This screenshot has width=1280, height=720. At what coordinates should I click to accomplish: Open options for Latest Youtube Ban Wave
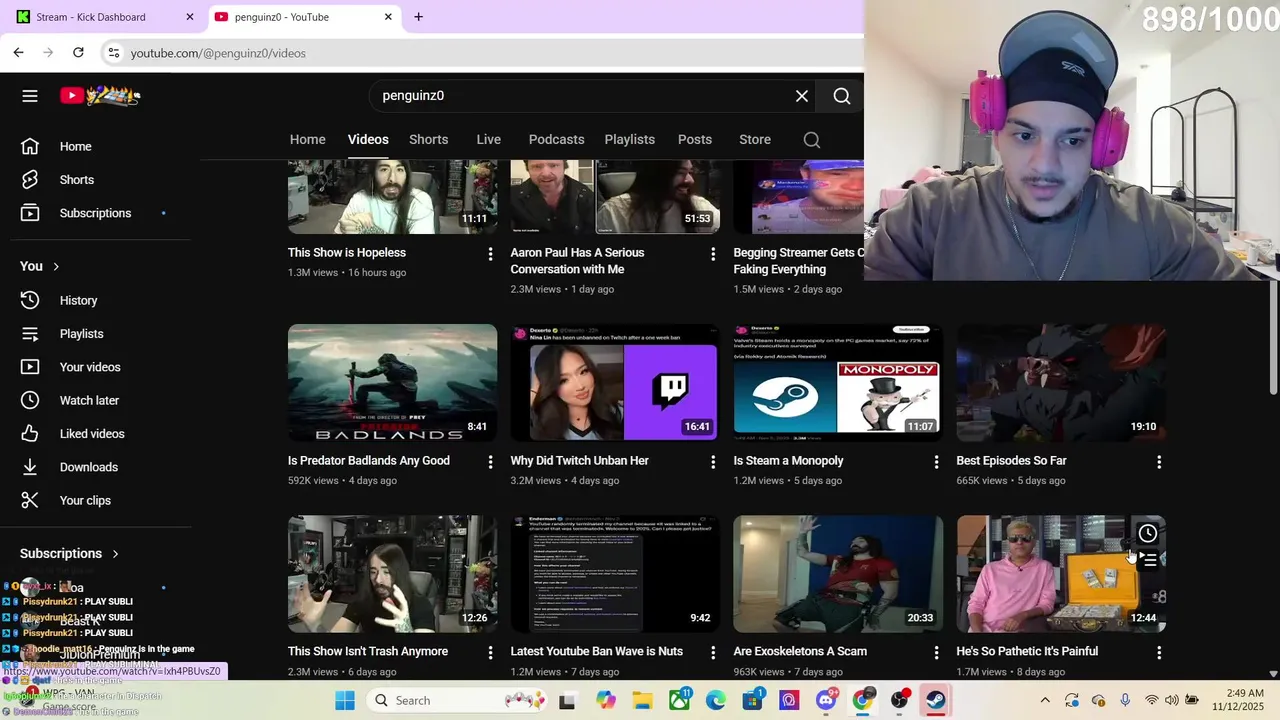713,652
